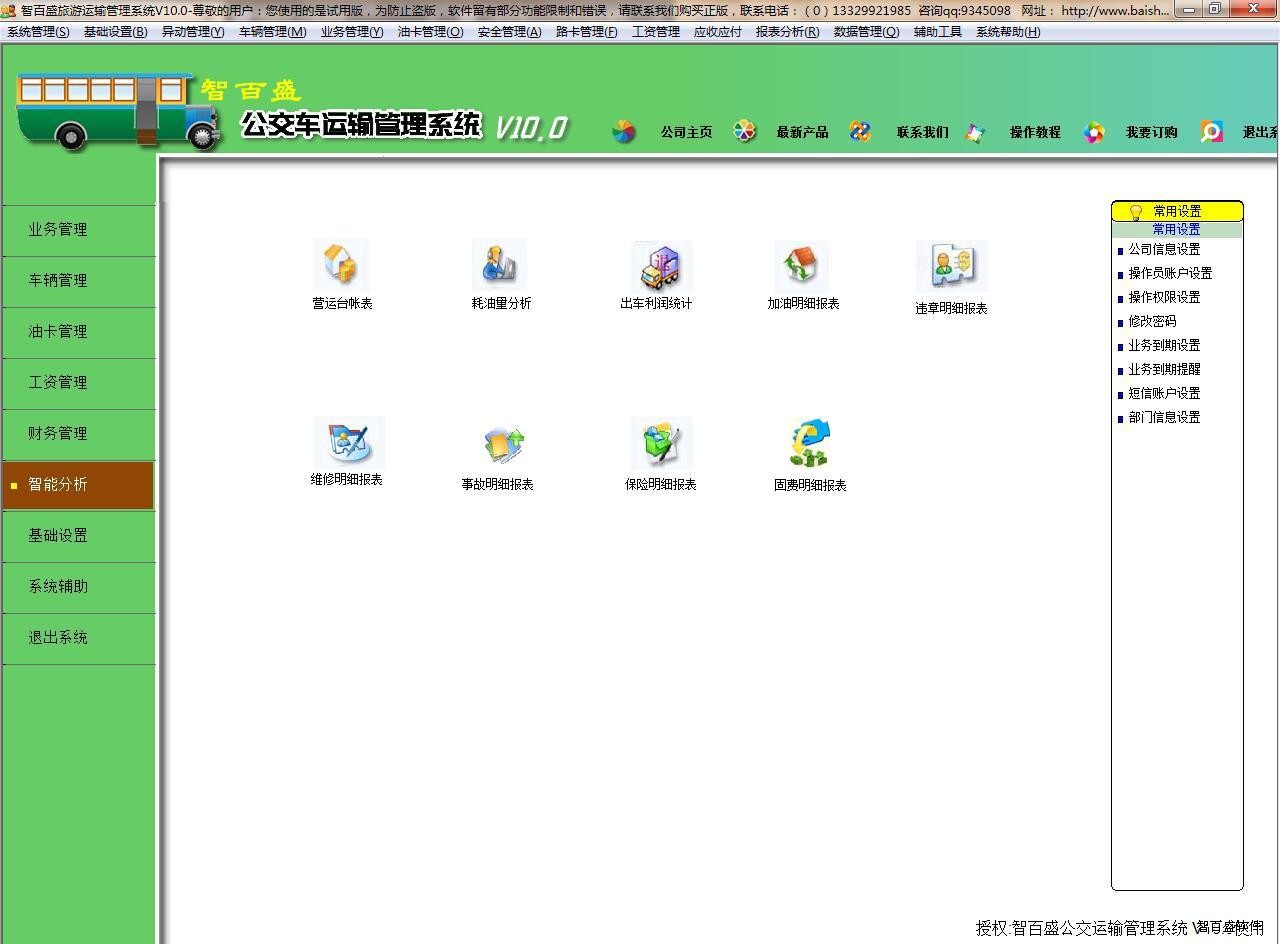Open the 耗油量分析 icon
Screen dimensions: 1280x944
pyautogui.click(x=499, y=265)
